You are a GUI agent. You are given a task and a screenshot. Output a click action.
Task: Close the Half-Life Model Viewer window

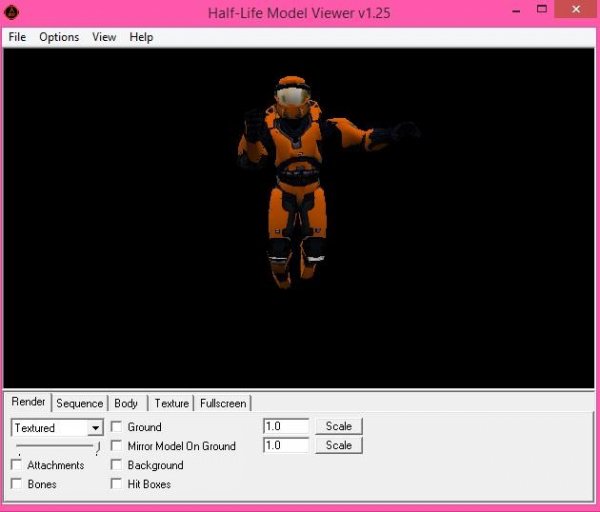pos(576,9)
